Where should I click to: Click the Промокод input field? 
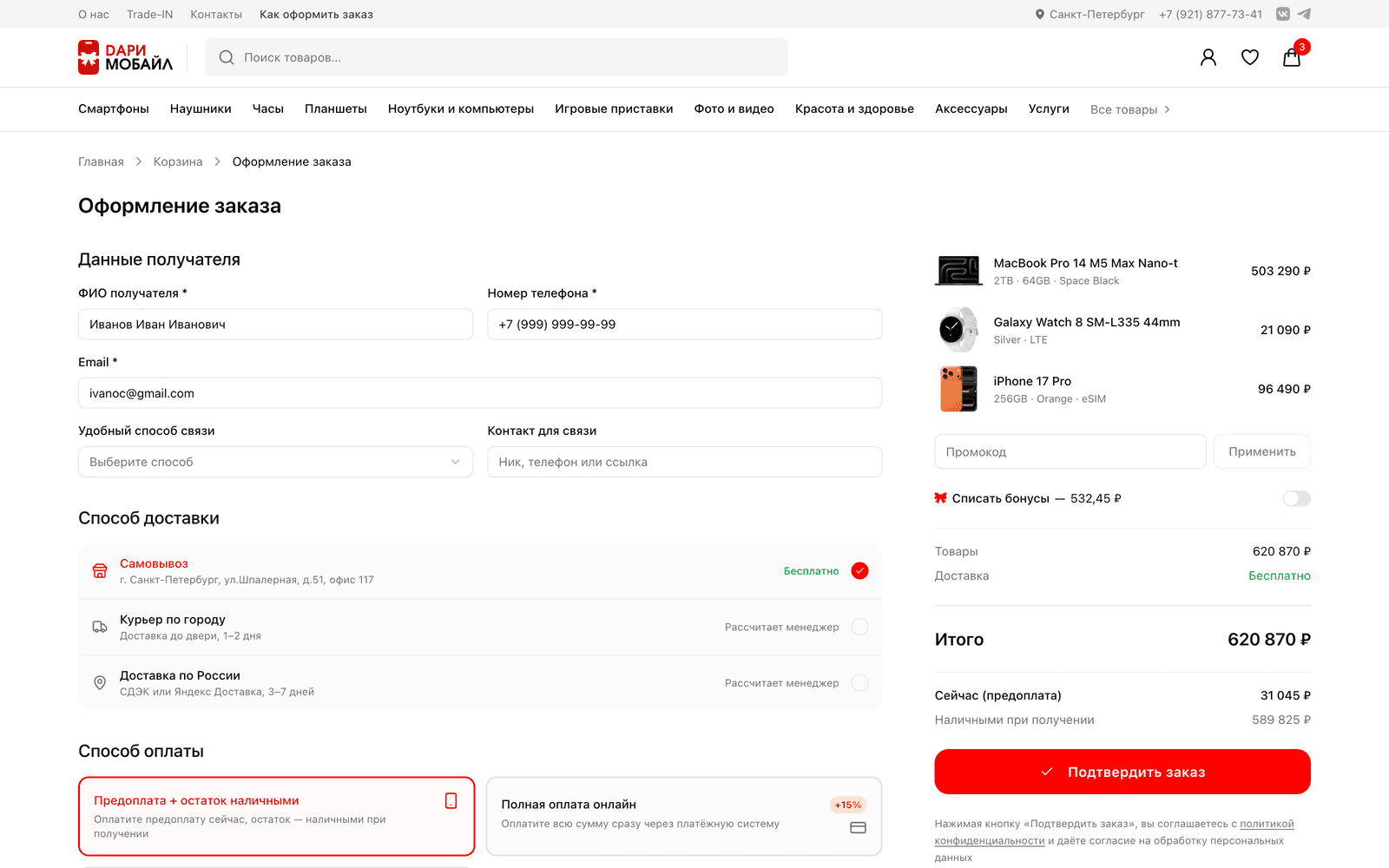[1070, 451]
